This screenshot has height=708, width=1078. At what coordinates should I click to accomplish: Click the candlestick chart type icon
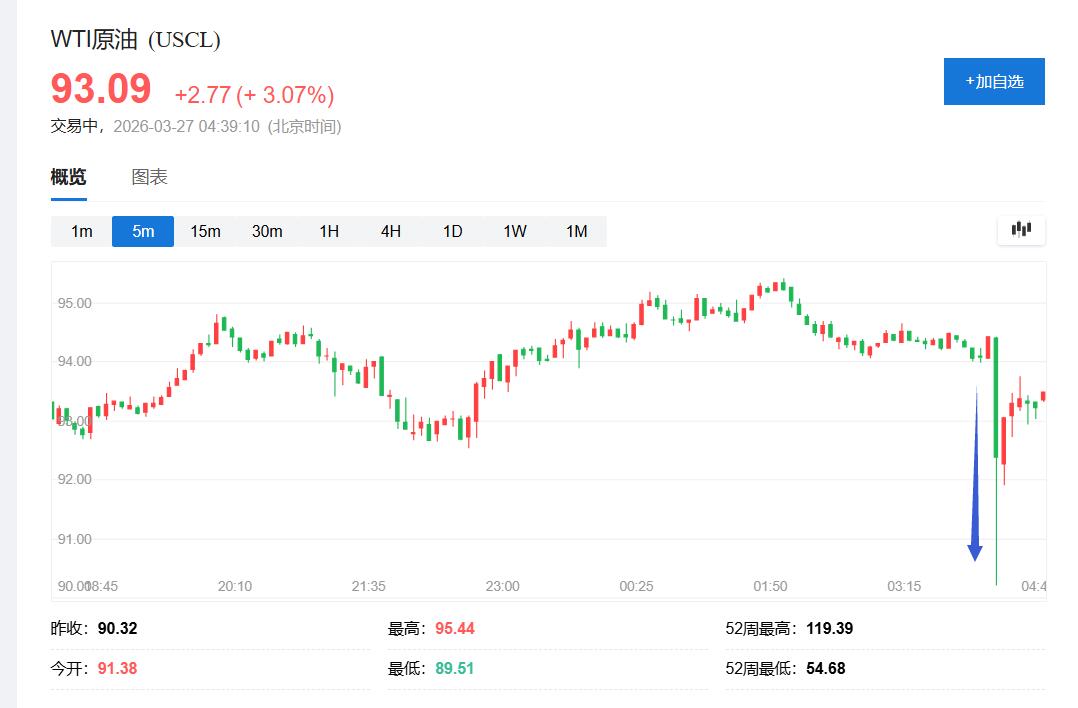[x=1021, y=230]
